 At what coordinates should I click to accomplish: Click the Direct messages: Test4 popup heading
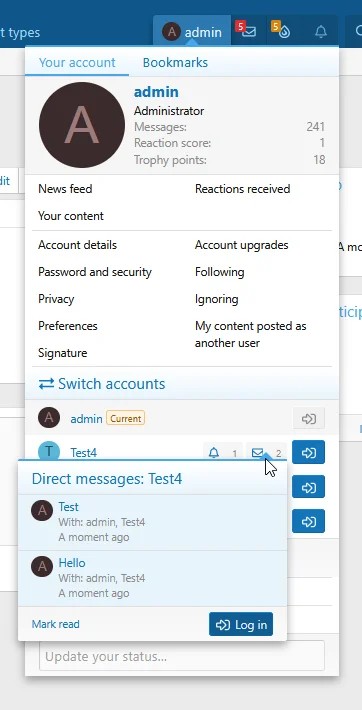tap(107, 479)
